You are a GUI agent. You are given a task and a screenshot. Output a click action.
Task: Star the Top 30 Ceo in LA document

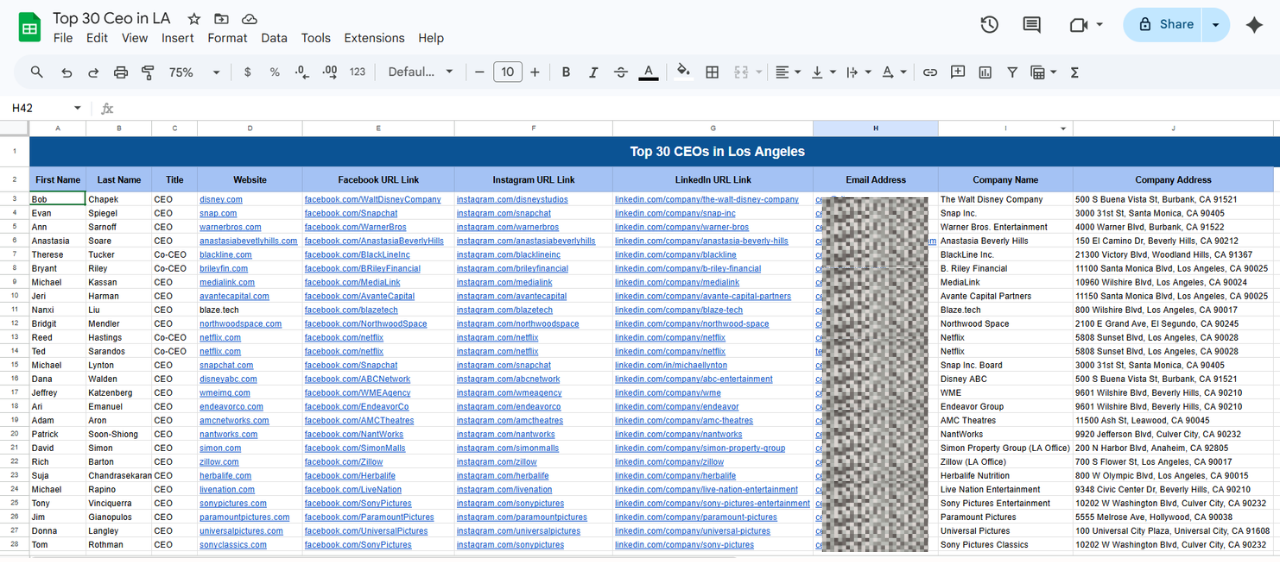[194, 19]
